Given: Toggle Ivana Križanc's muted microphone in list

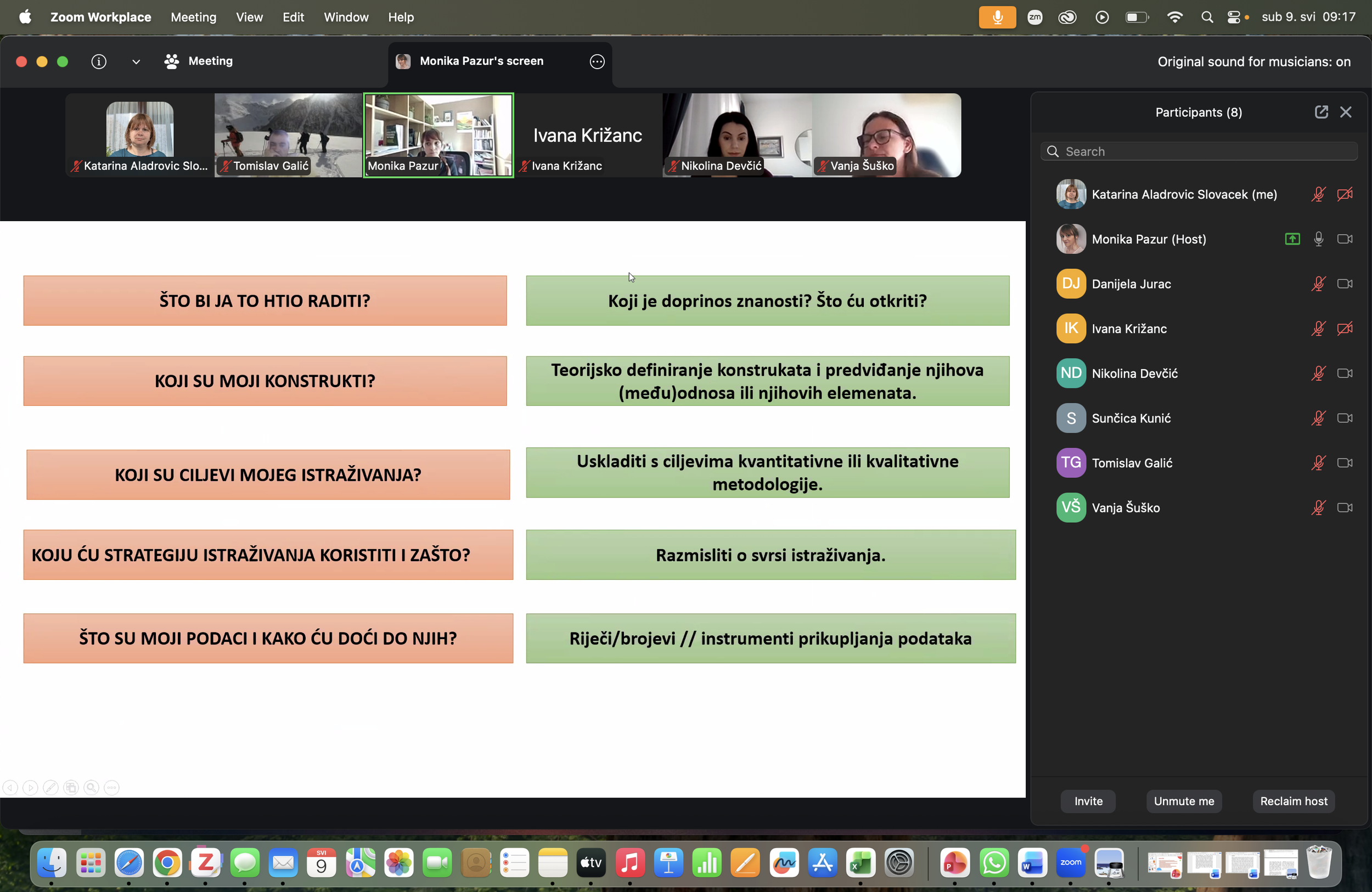Looking at the screenshot, I should point(1318,329).
